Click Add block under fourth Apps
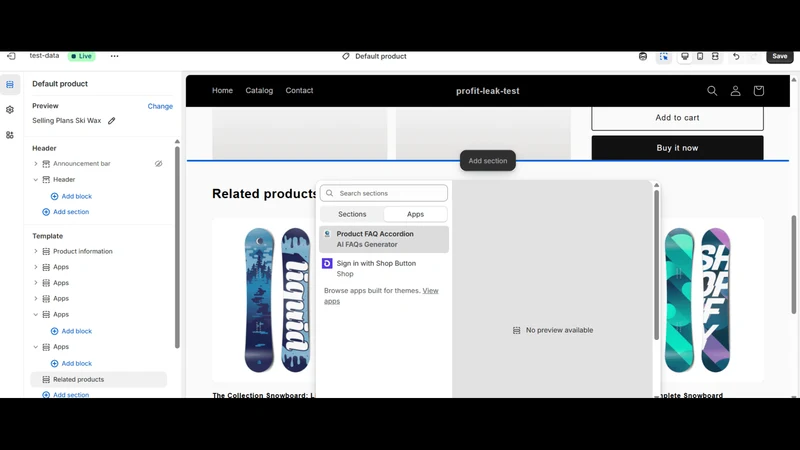Viewport: 800px width, 450px height. (71, 331)
